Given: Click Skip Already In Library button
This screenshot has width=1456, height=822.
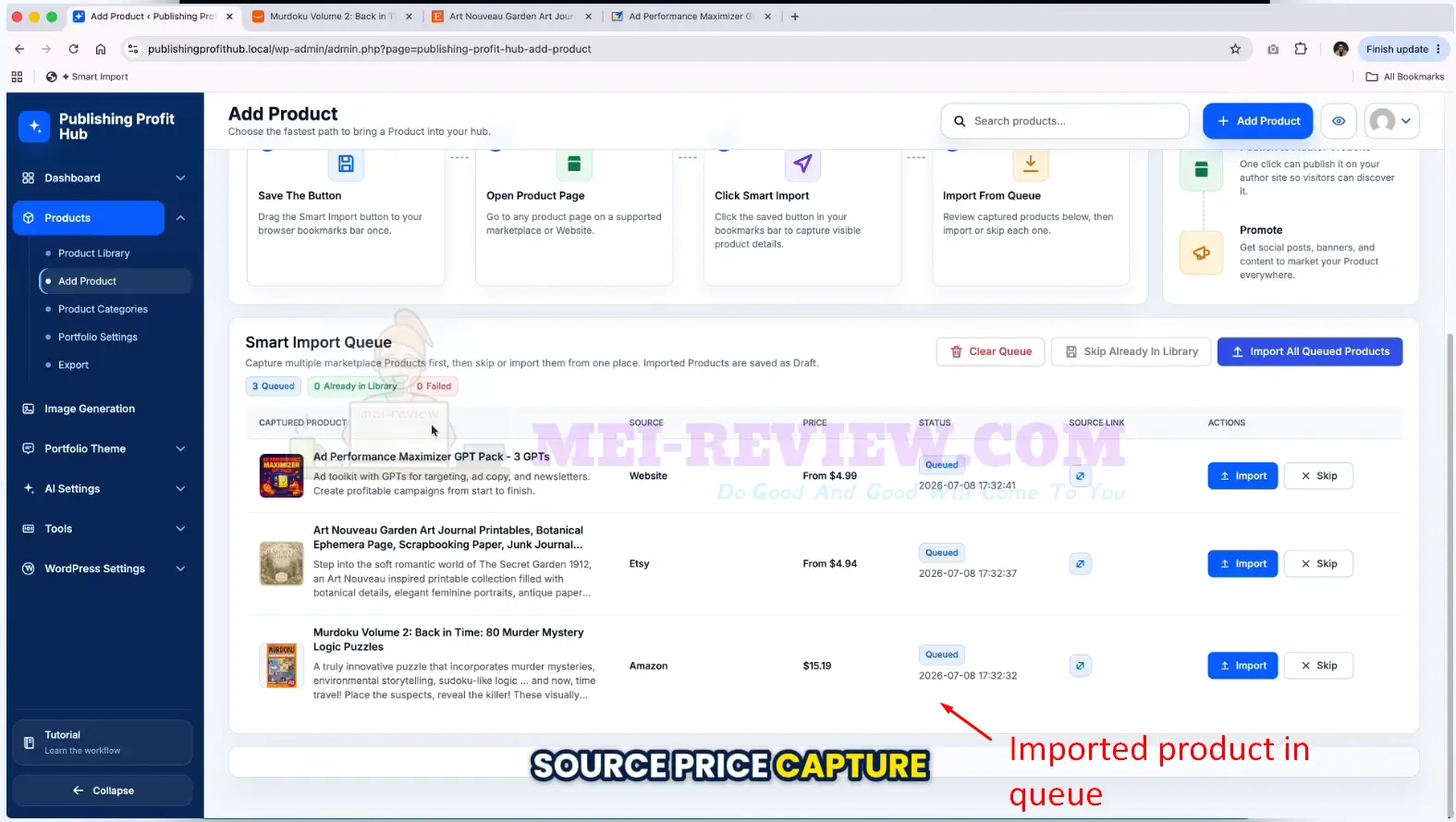Looking at the screenshot, I should (x=1132, y=351).
